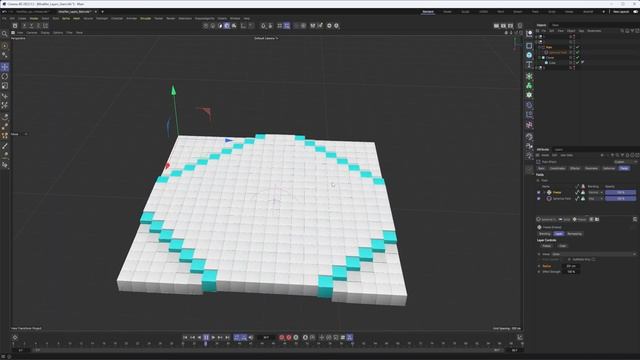Click the timeline playhead marker
Image resolution: width=640 pixels, height=360 pixels.
(x=206, y=344)
